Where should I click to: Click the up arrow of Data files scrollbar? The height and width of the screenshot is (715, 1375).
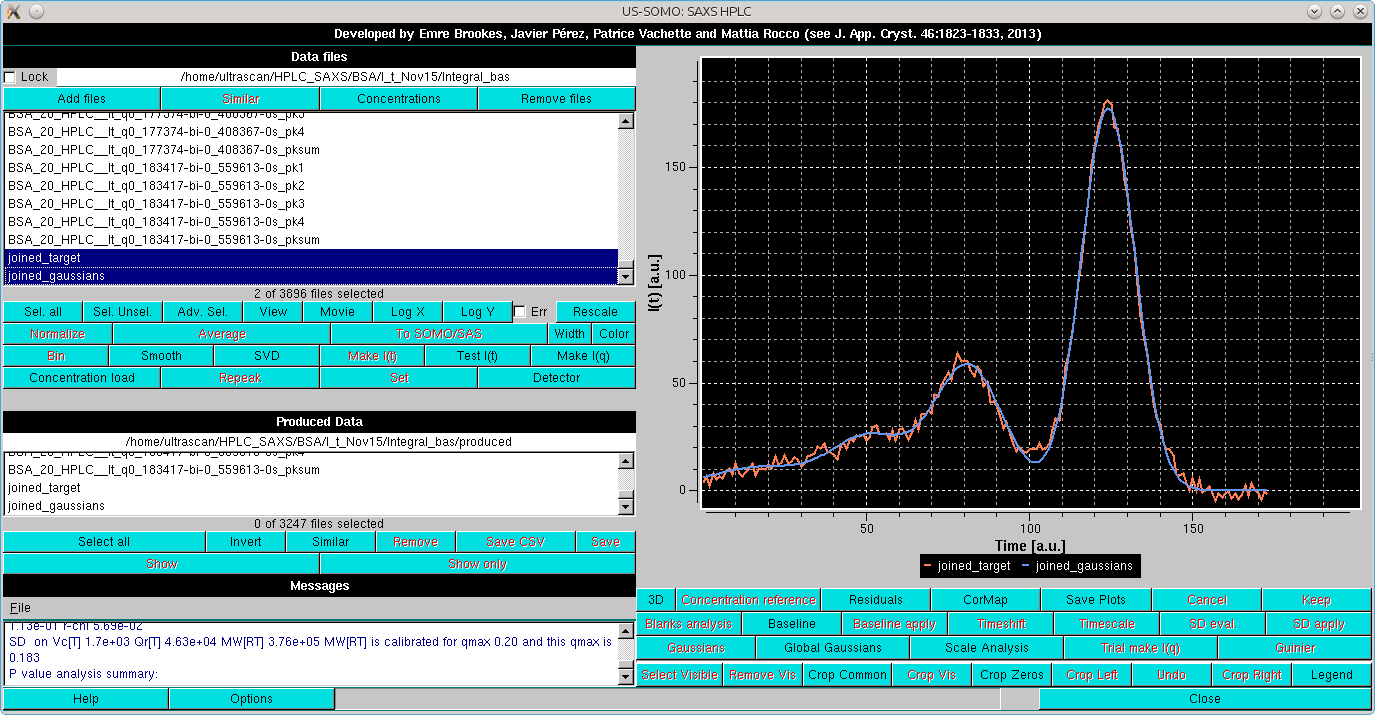(626, 121)
